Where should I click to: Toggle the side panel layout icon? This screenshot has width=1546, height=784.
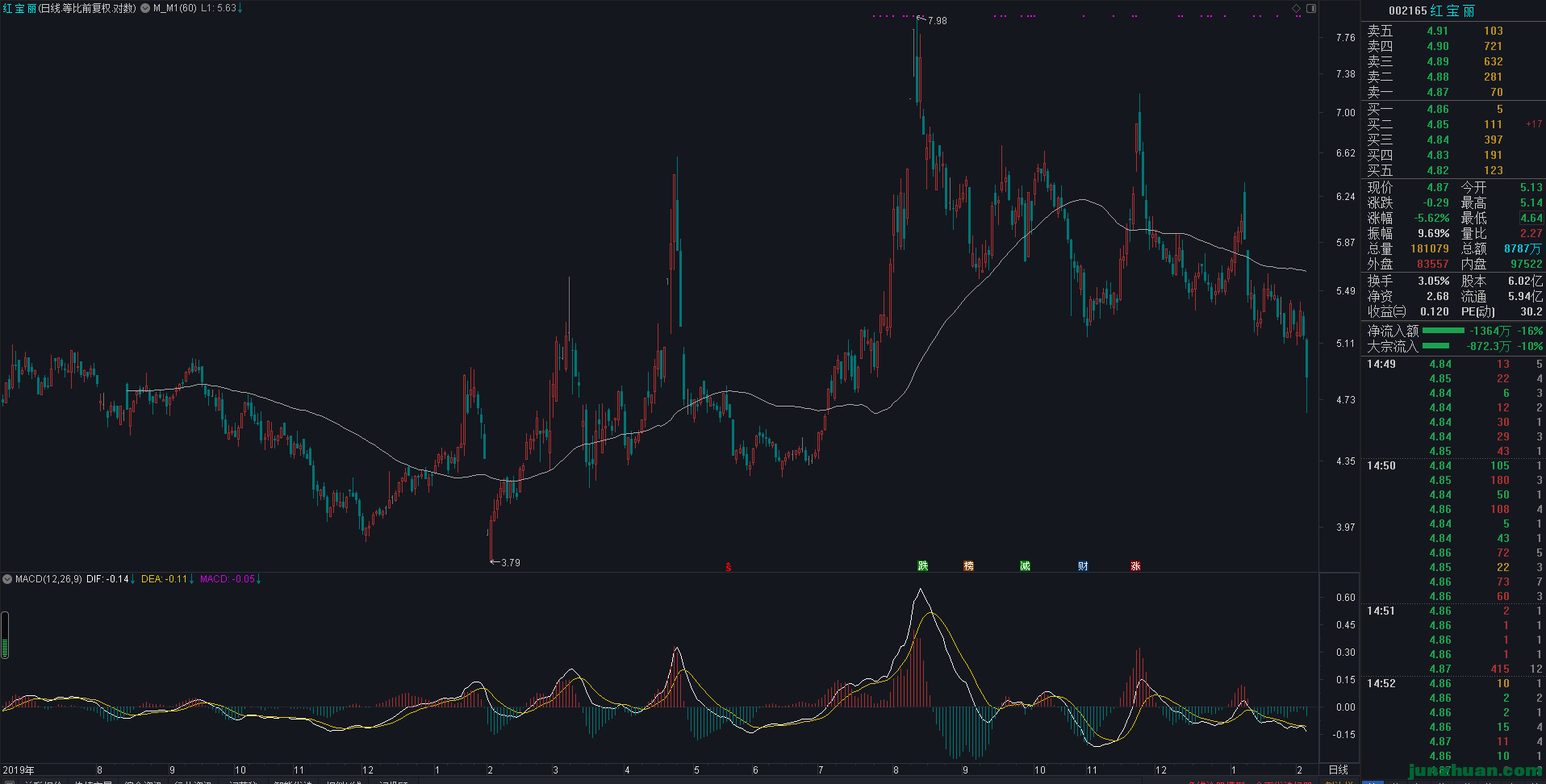coord(1311,8)
